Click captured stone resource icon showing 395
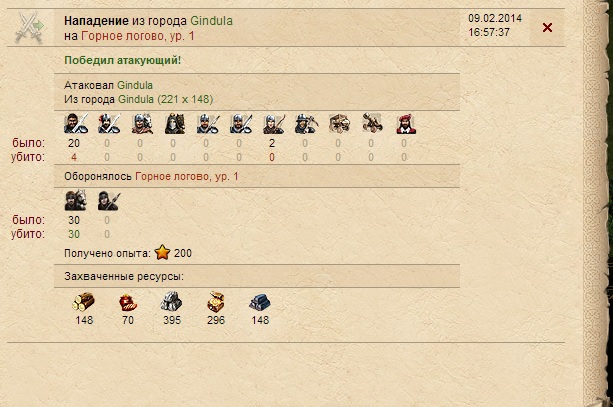Screen dimensions: 613x407 tap(171, 301)
